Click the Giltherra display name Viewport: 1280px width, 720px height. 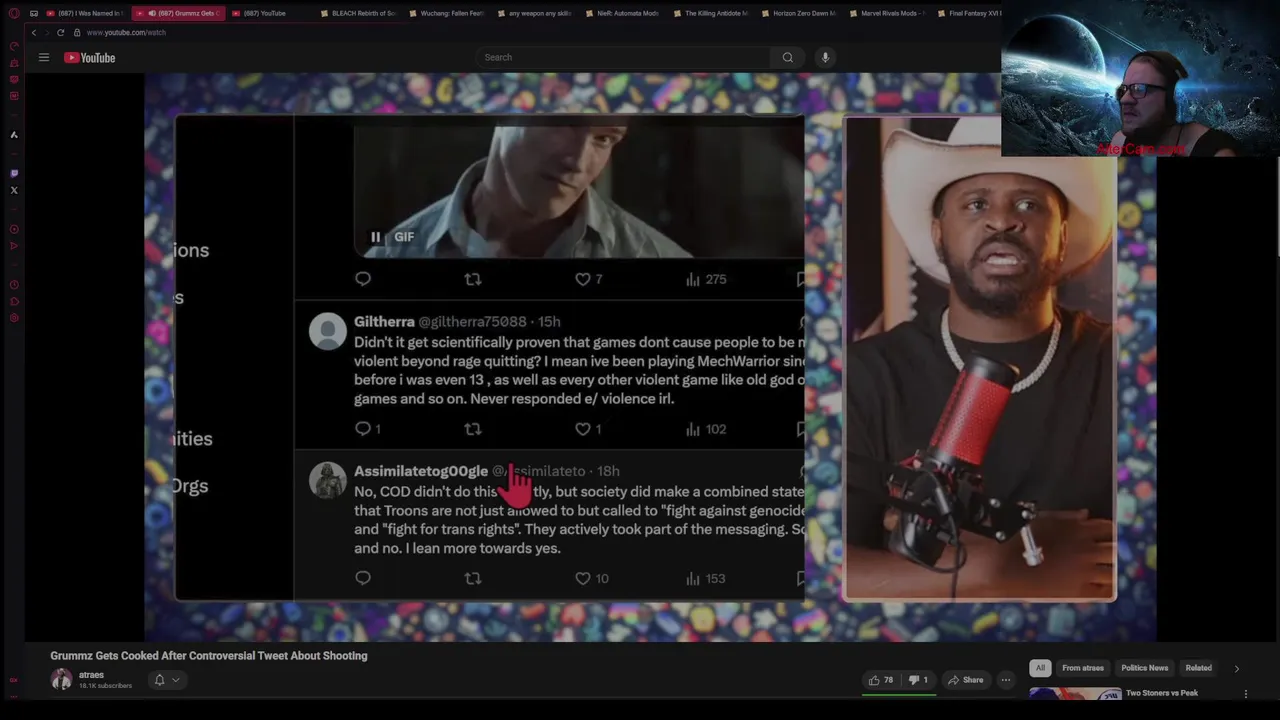click(384, 322)
